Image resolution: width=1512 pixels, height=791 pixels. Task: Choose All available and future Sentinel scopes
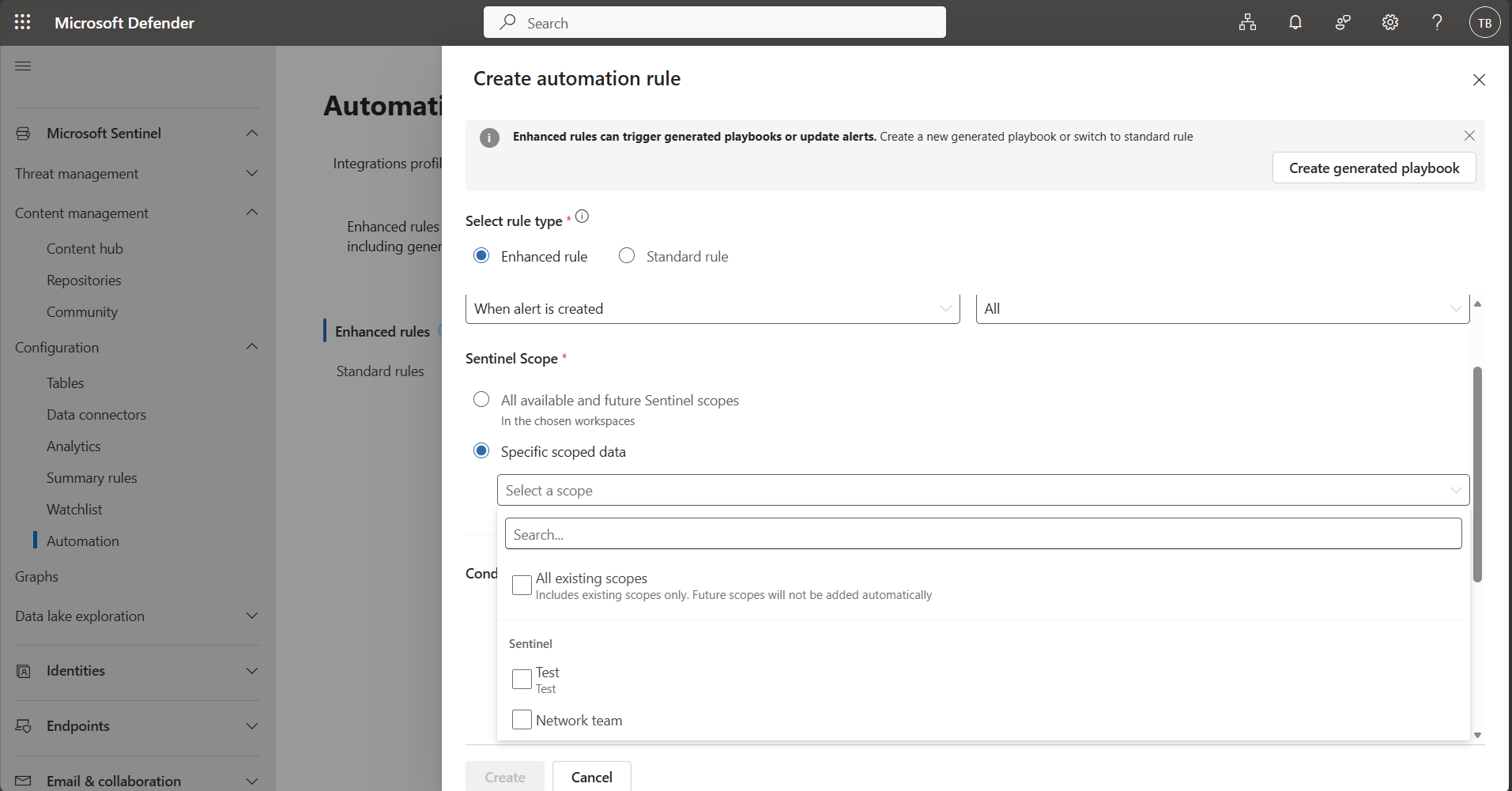point(481,399)
